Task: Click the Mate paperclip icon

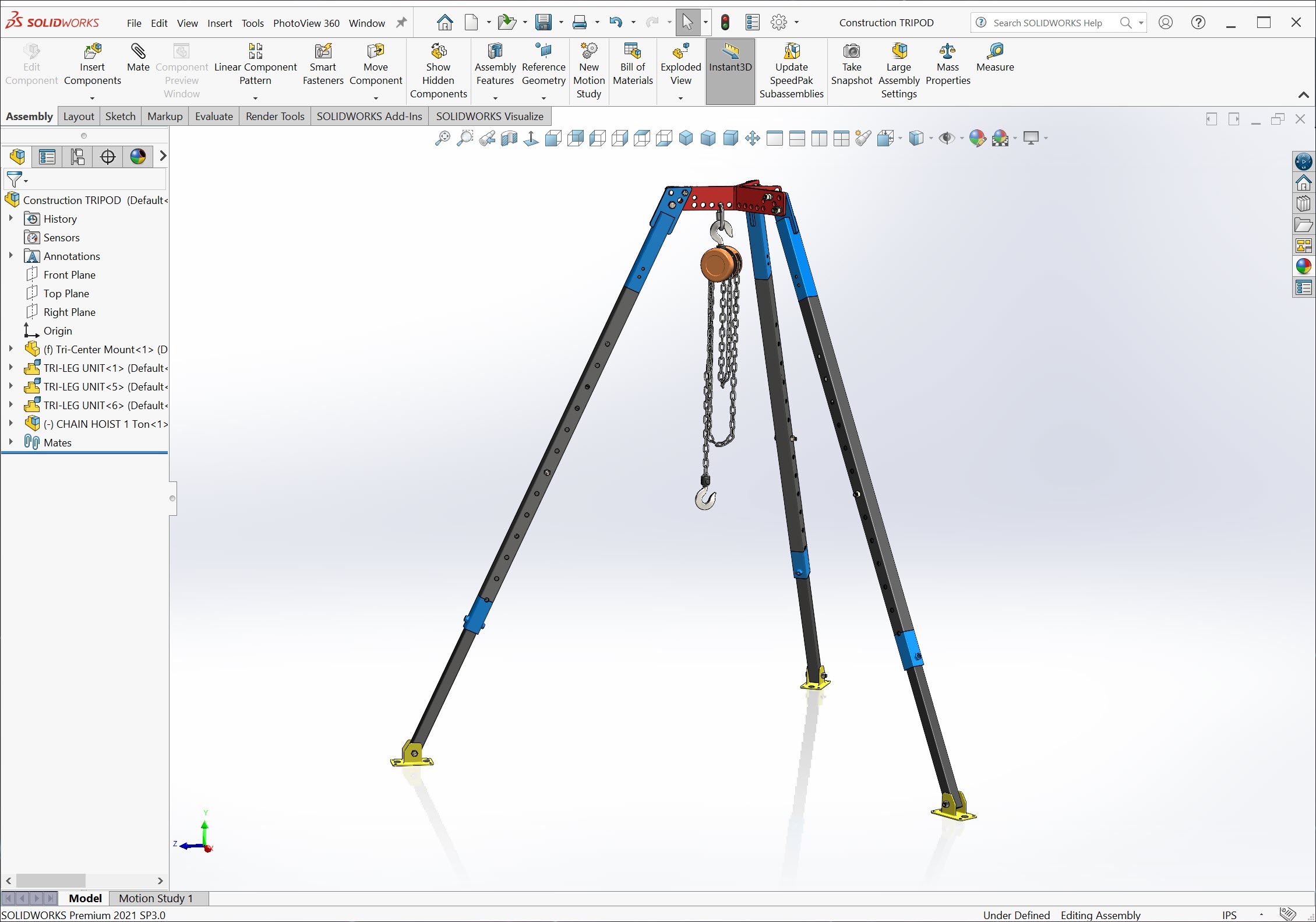Action: (x=138, y=52)
